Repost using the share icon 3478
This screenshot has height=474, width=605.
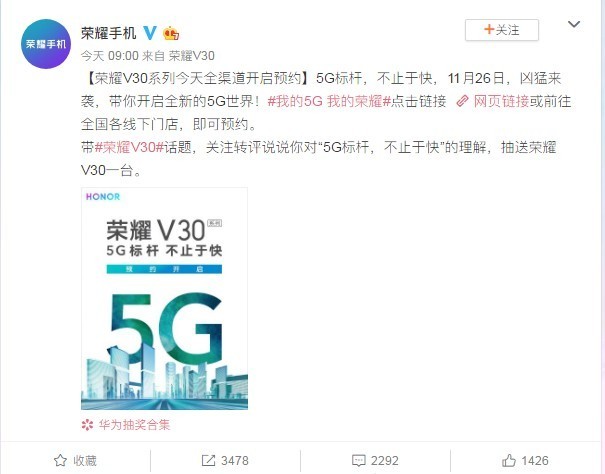(x=225, y=460)
